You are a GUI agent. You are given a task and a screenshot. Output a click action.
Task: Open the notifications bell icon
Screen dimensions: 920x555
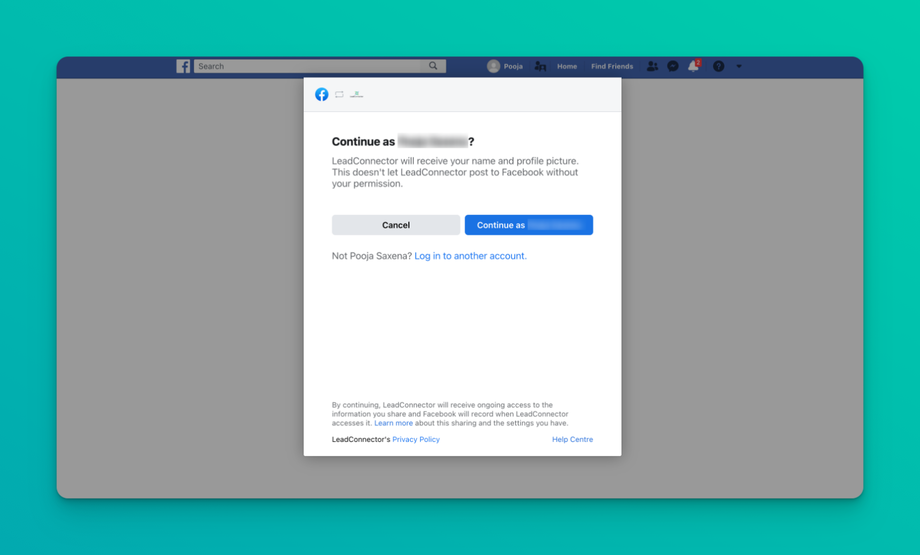694,66
